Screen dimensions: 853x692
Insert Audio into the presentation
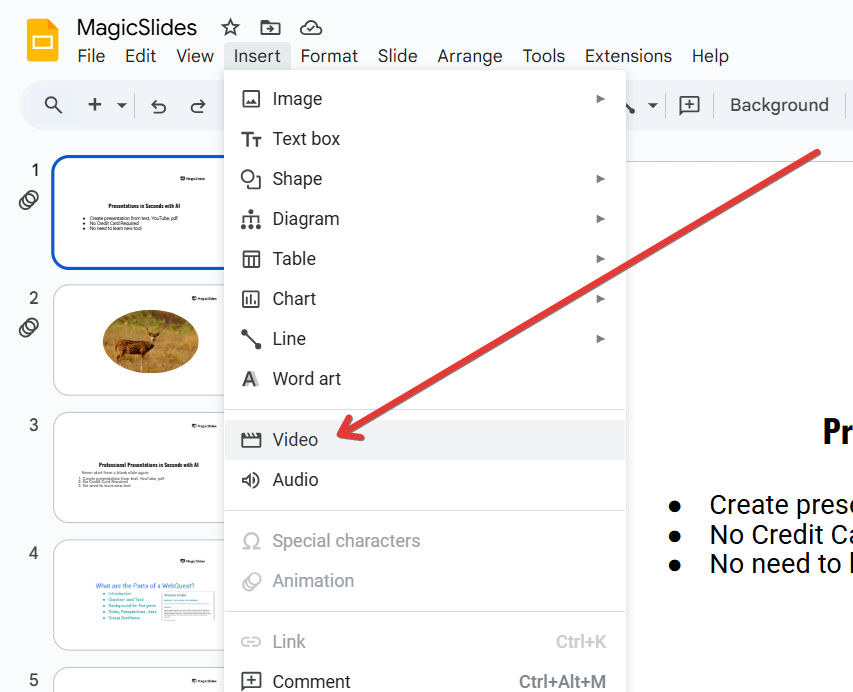[x=296, y=479]
